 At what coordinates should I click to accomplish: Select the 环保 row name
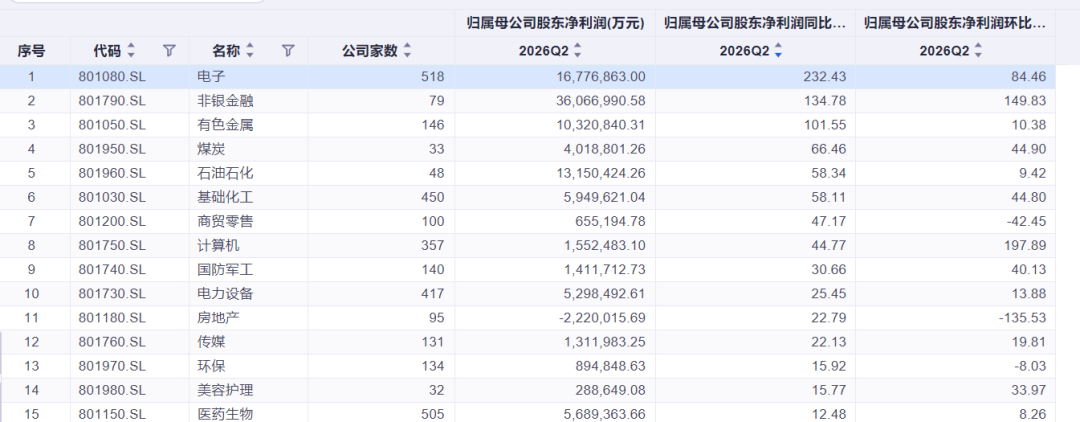point(211,366)
